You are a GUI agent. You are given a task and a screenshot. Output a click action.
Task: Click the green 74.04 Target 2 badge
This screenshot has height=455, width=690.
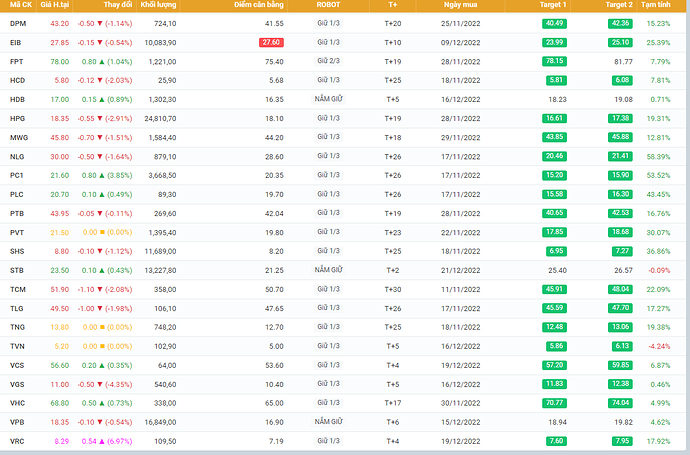click(620, 403)
